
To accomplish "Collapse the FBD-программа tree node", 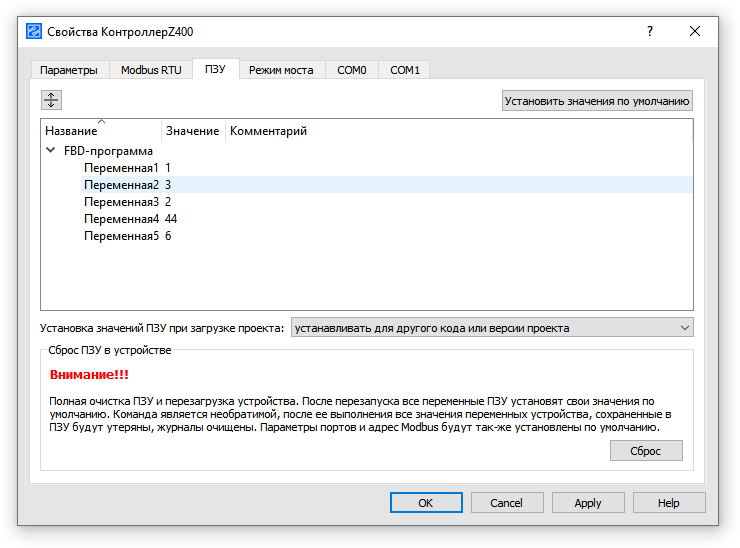I will click(x=51, y=151).
